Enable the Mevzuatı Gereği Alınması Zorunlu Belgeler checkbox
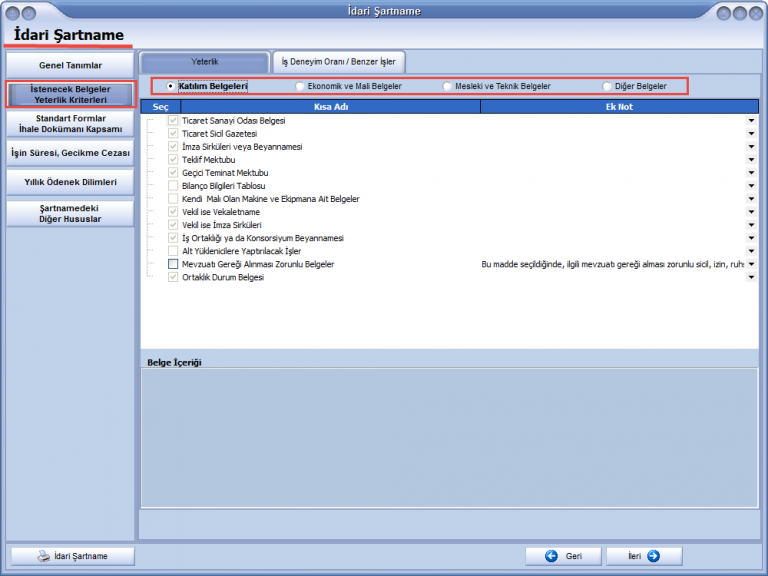Screen dimensions: 768x576 coord(173,264)
